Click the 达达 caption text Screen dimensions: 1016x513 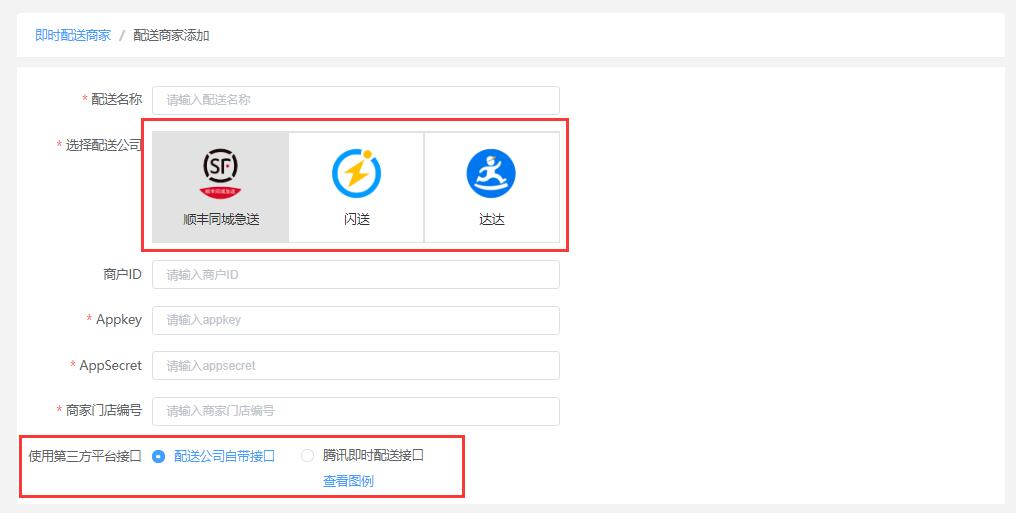point(492,220)
